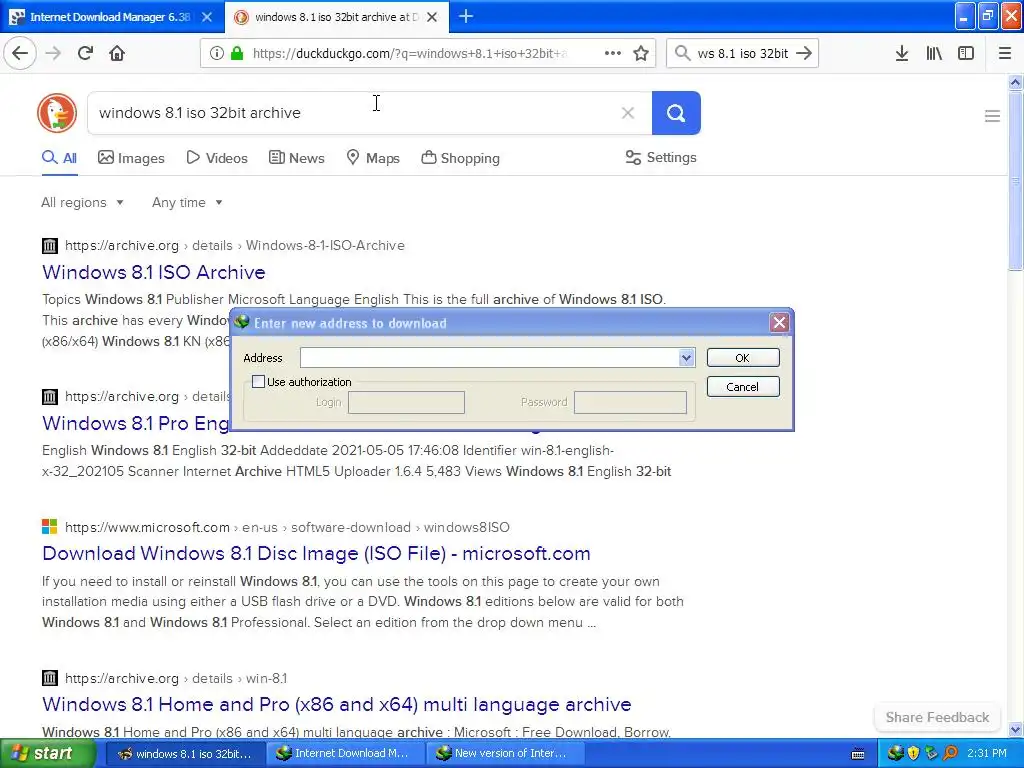
Task: Click the Address input field
Action: point(489,357)
